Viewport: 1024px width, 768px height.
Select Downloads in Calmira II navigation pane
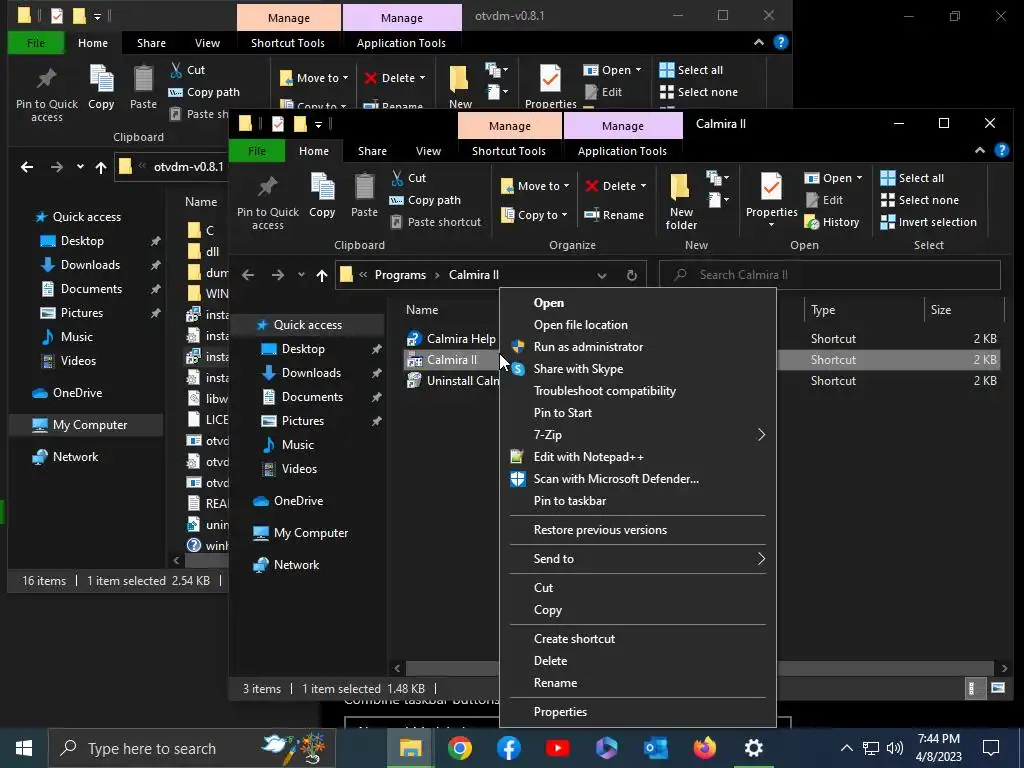point(312,373)
